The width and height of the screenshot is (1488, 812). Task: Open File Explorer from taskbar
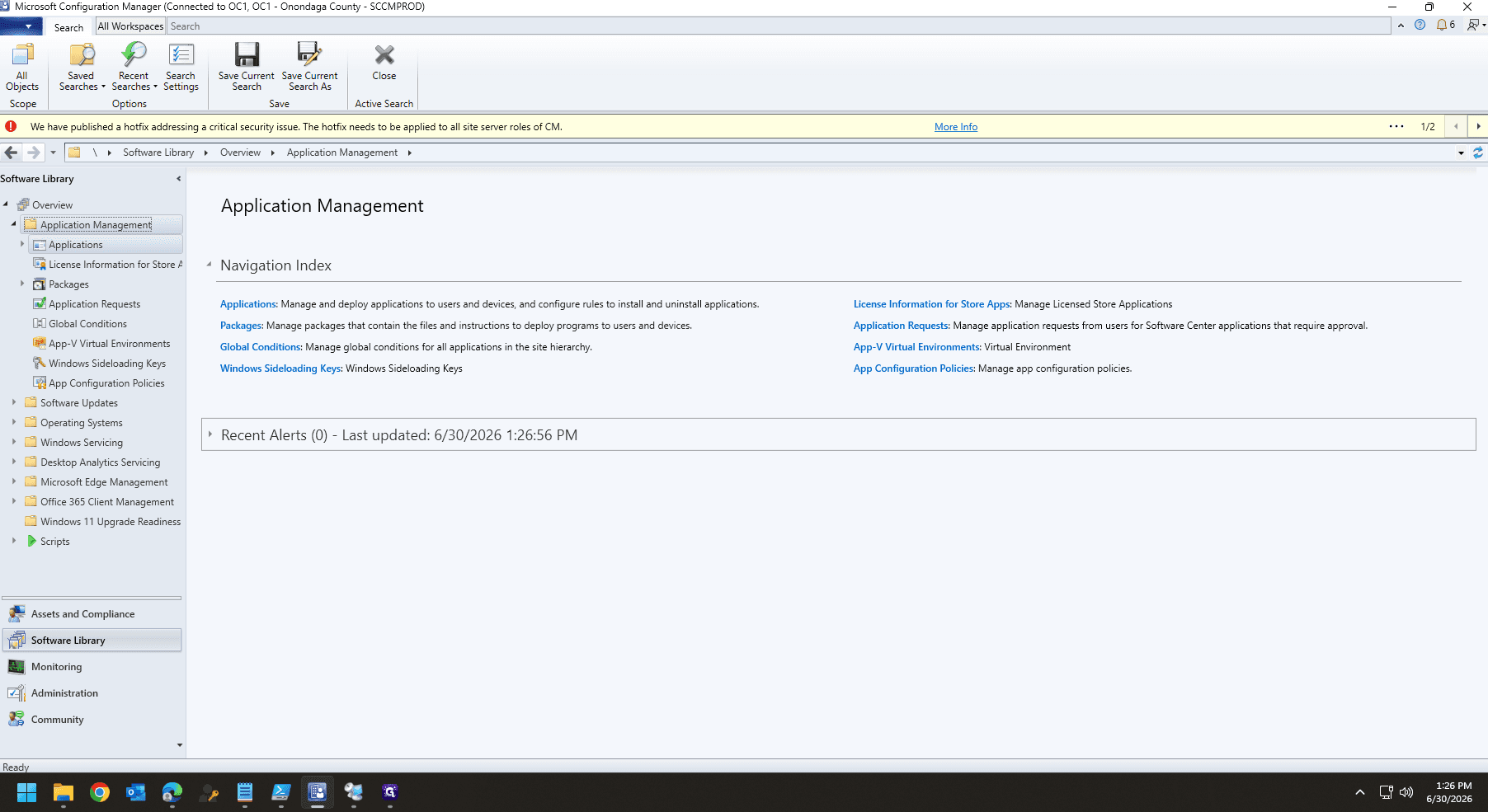click(64, 792)
